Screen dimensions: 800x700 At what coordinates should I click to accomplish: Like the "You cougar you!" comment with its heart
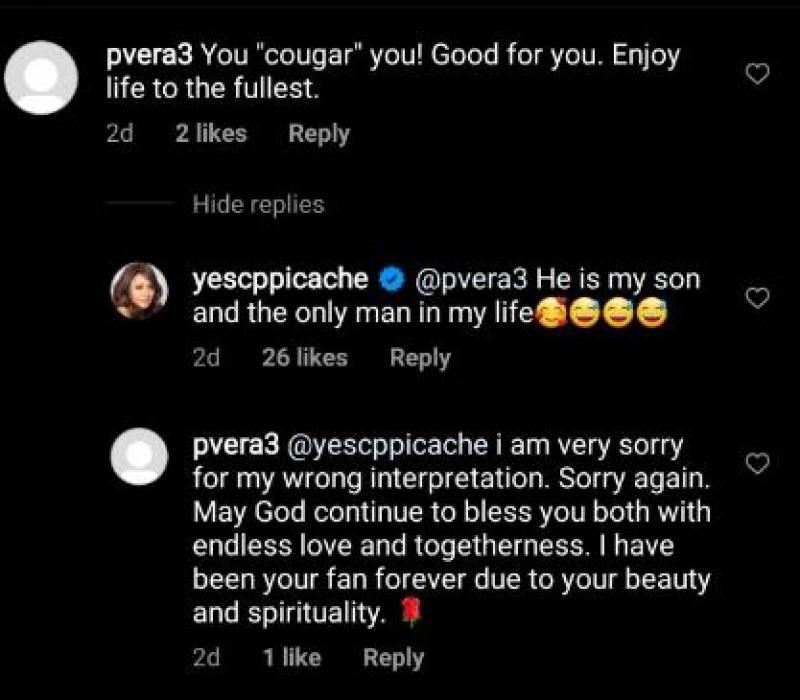pyautogui.click(x=759, y=73)
